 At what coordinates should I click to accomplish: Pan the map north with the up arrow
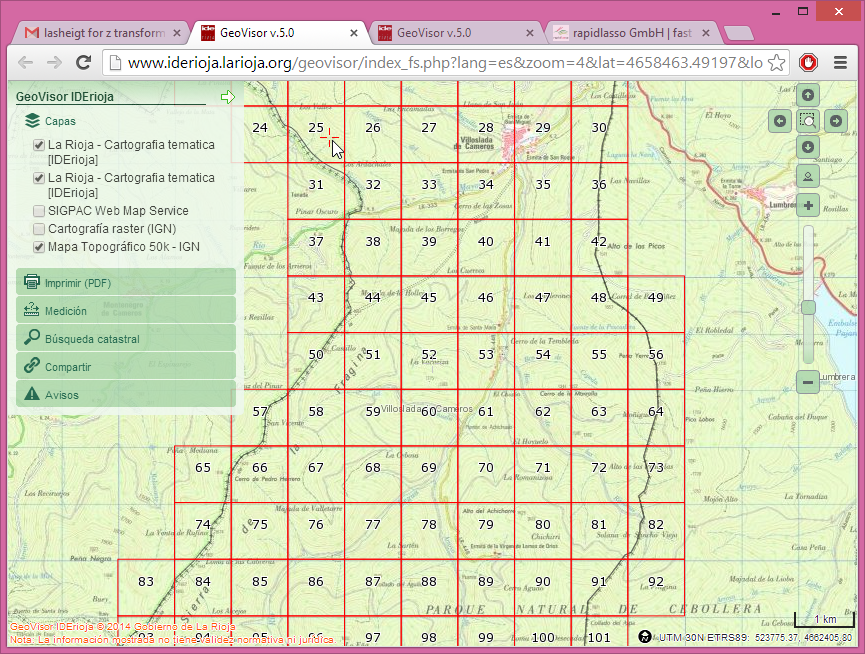[808, 95]
